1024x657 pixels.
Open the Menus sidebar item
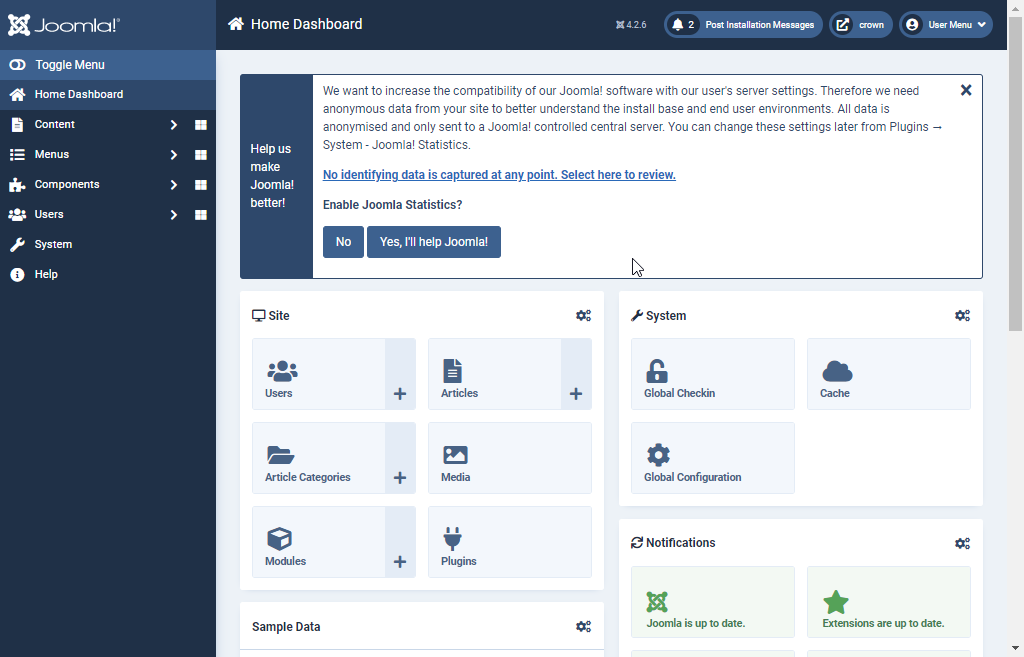pos(52,155)
